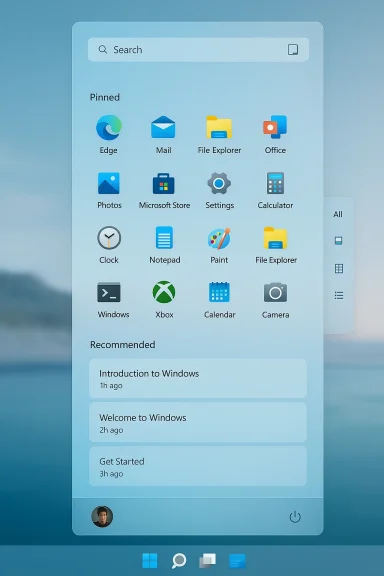This screenshot has height=576, width=384.
Task: Open taskbar search magnifier
Action: 179,561
